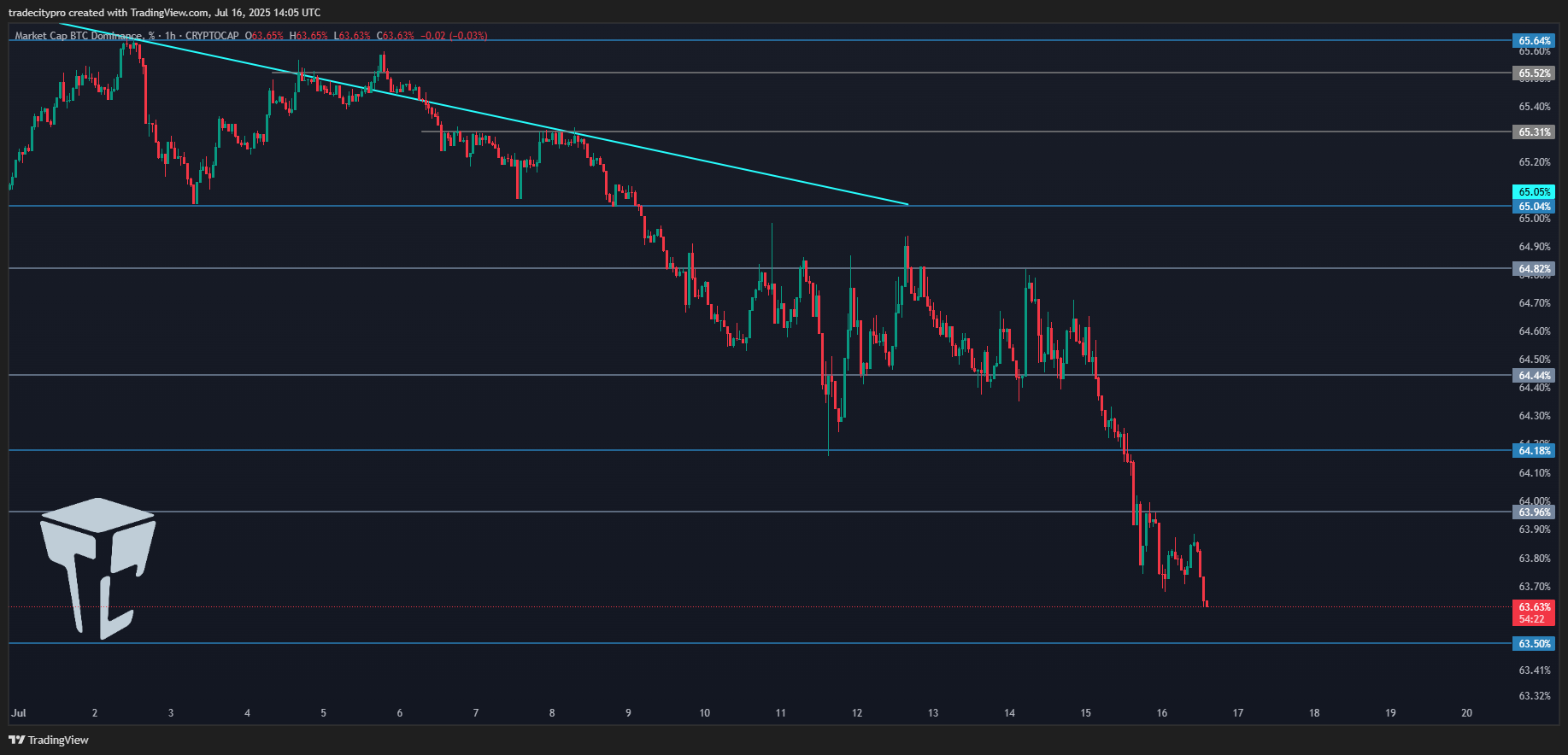Click the 65.31% gray price label
Image resolution: width=1568 pixels, height=755 pixels.
pyautogui.click(x=1534, y=132)
